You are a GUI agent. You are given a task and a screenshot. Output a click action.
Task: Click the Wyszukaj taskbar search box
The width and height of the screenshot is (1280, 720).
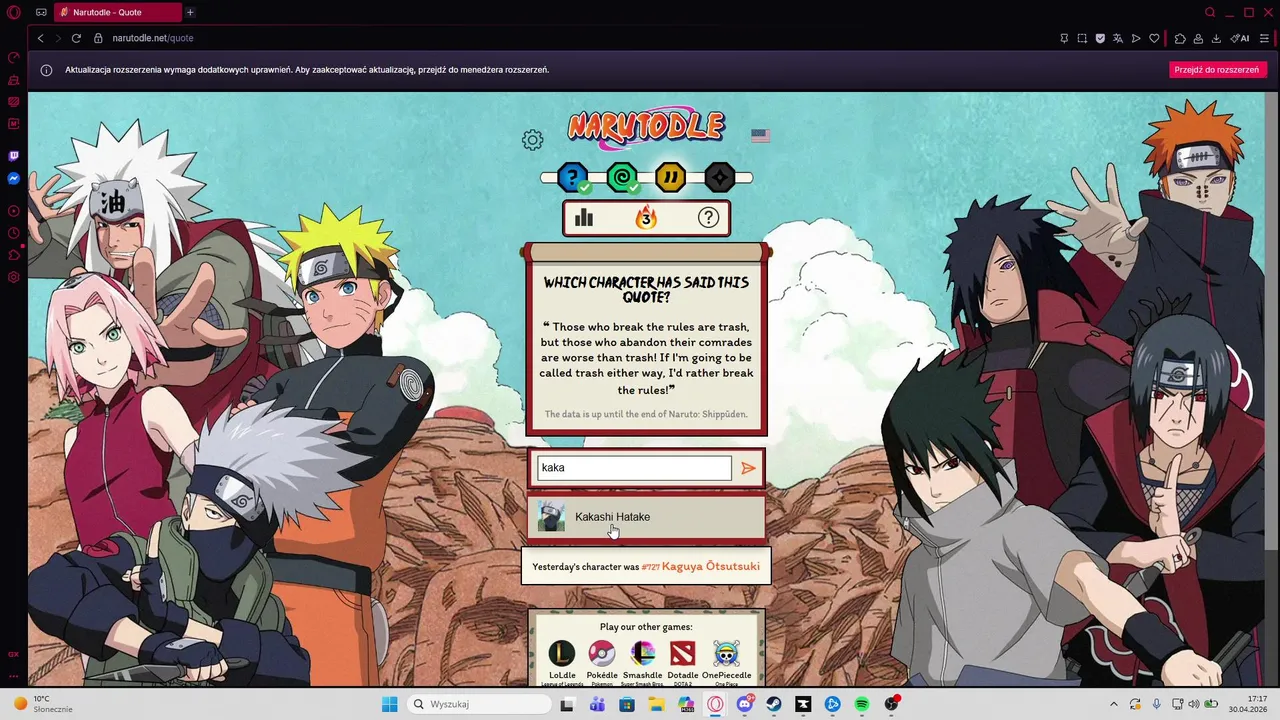click(479, 704)
